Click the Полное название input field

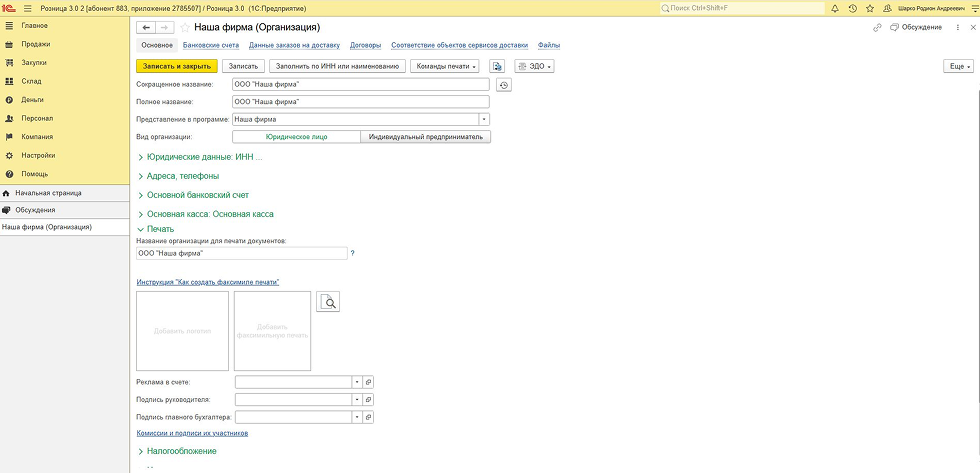pos(360,101)
